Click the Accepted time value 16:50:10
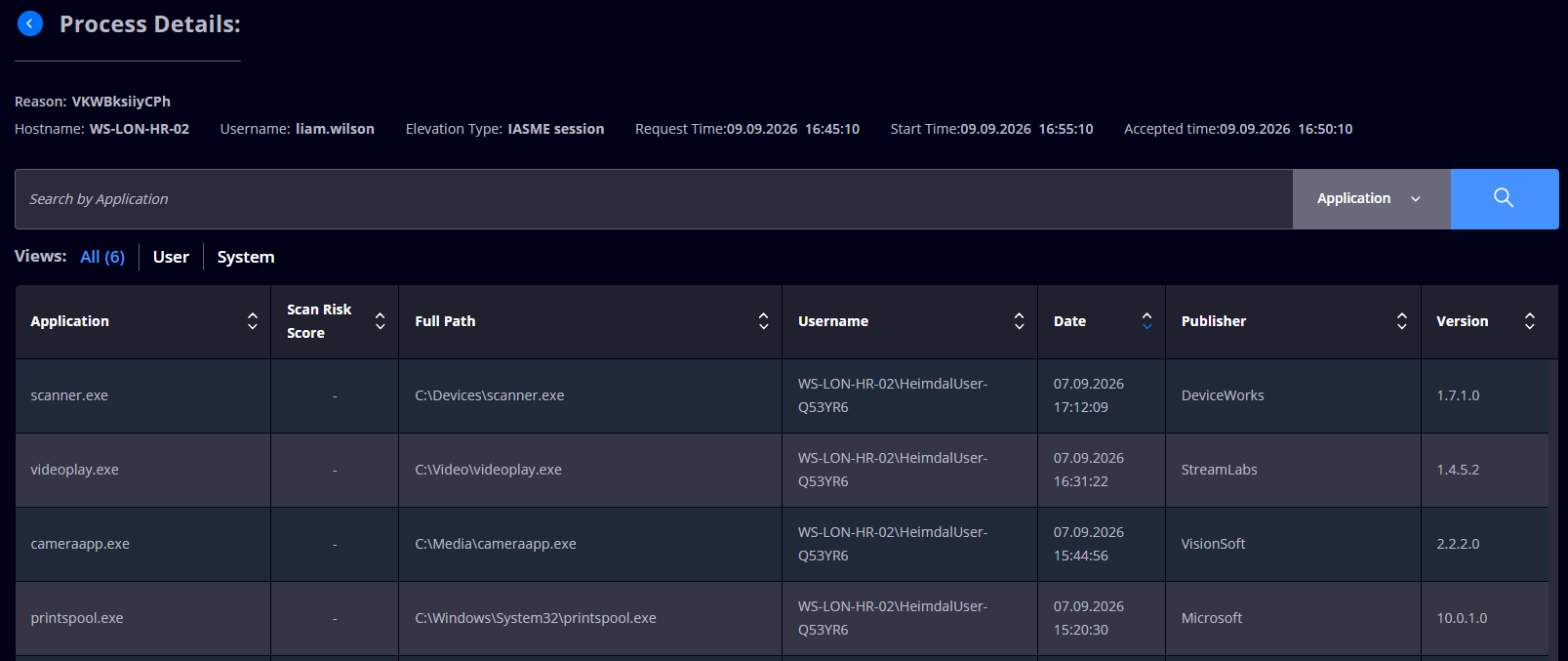 (1325, 129)
